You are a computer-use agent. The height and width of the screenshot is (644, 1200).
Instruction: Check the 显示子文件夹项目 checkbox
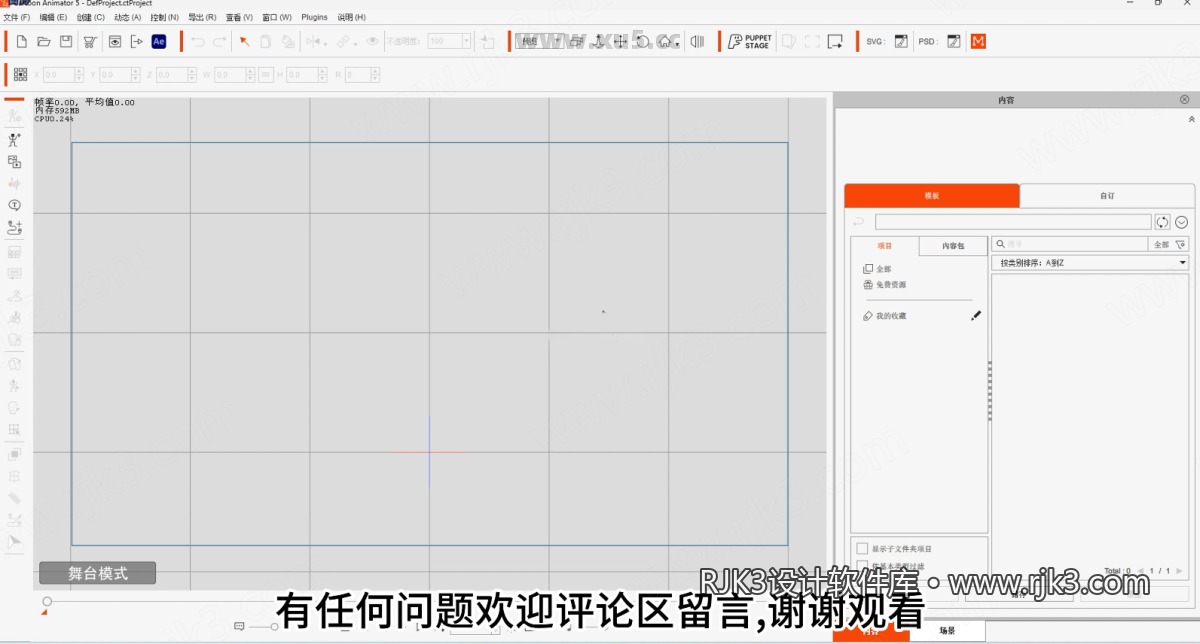[863, 549]
